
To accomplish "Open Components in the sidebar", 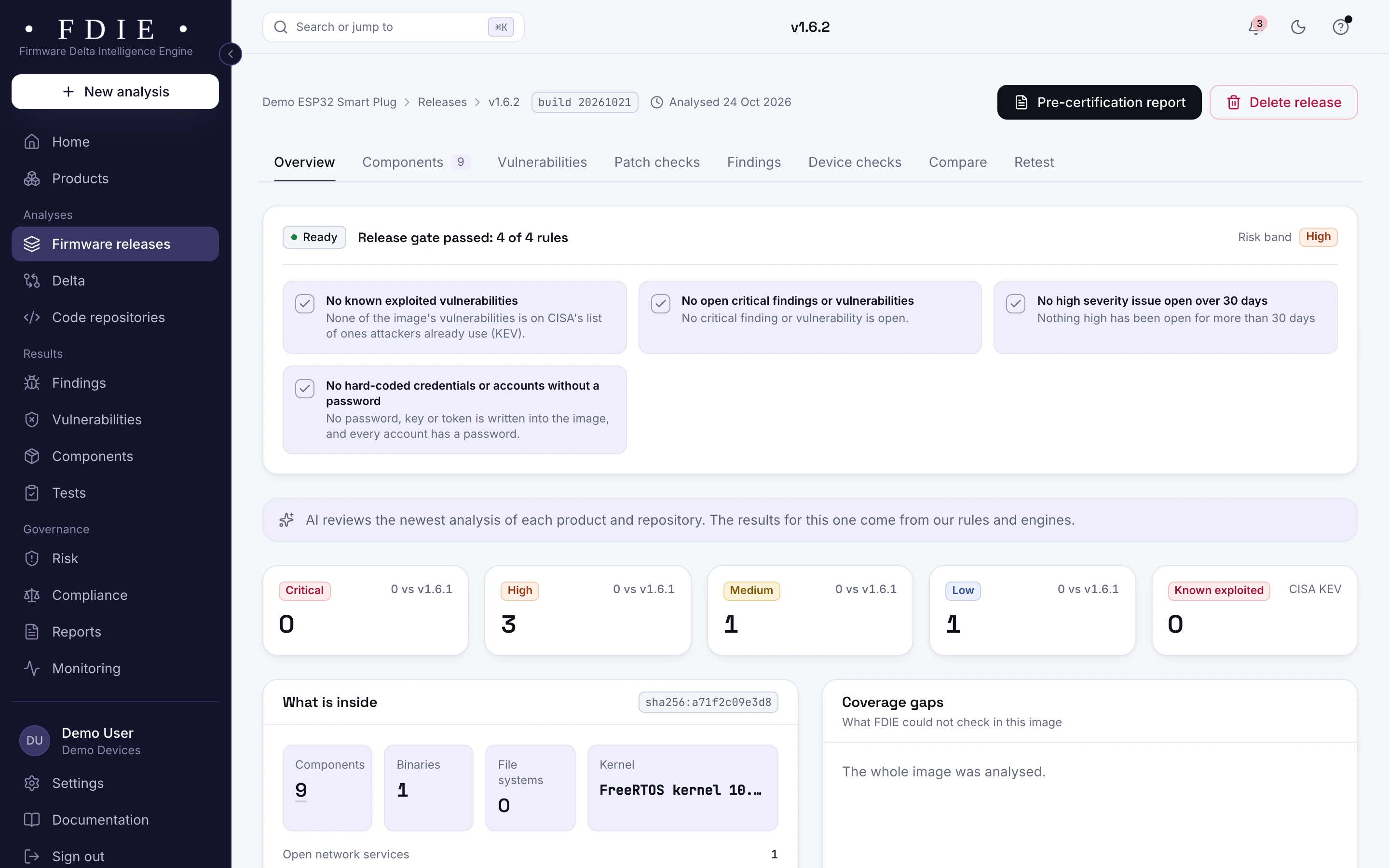I will pos(115,456).
